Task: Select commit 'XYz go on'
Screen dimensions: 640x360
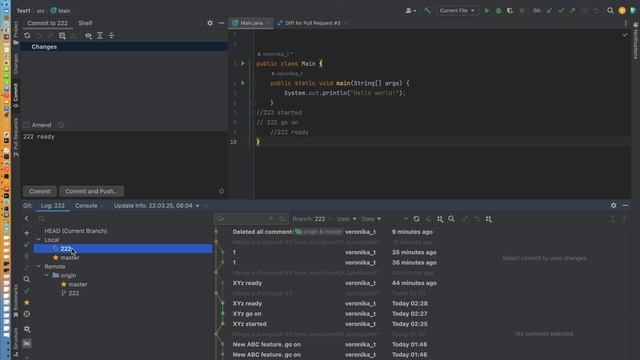Action: pyautogui.click(x=247, y=314)
